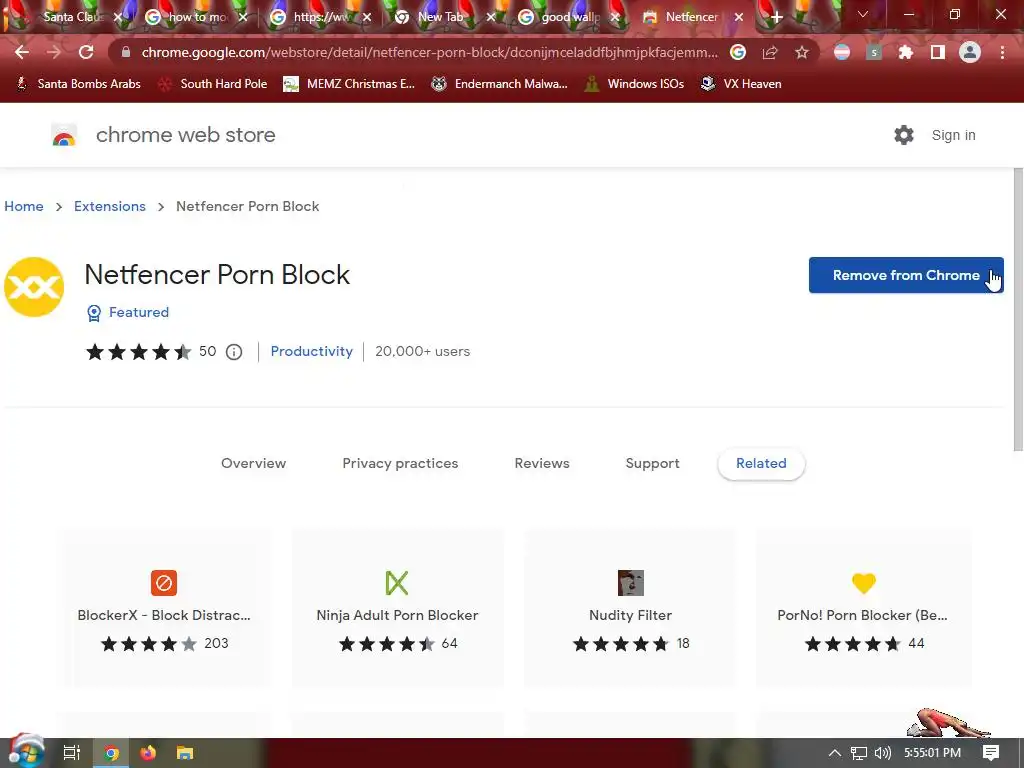This screenshot has height=768, width=1024.
Task: Open the tab search chevron in title bar
Action: click(x=863, y=14)
